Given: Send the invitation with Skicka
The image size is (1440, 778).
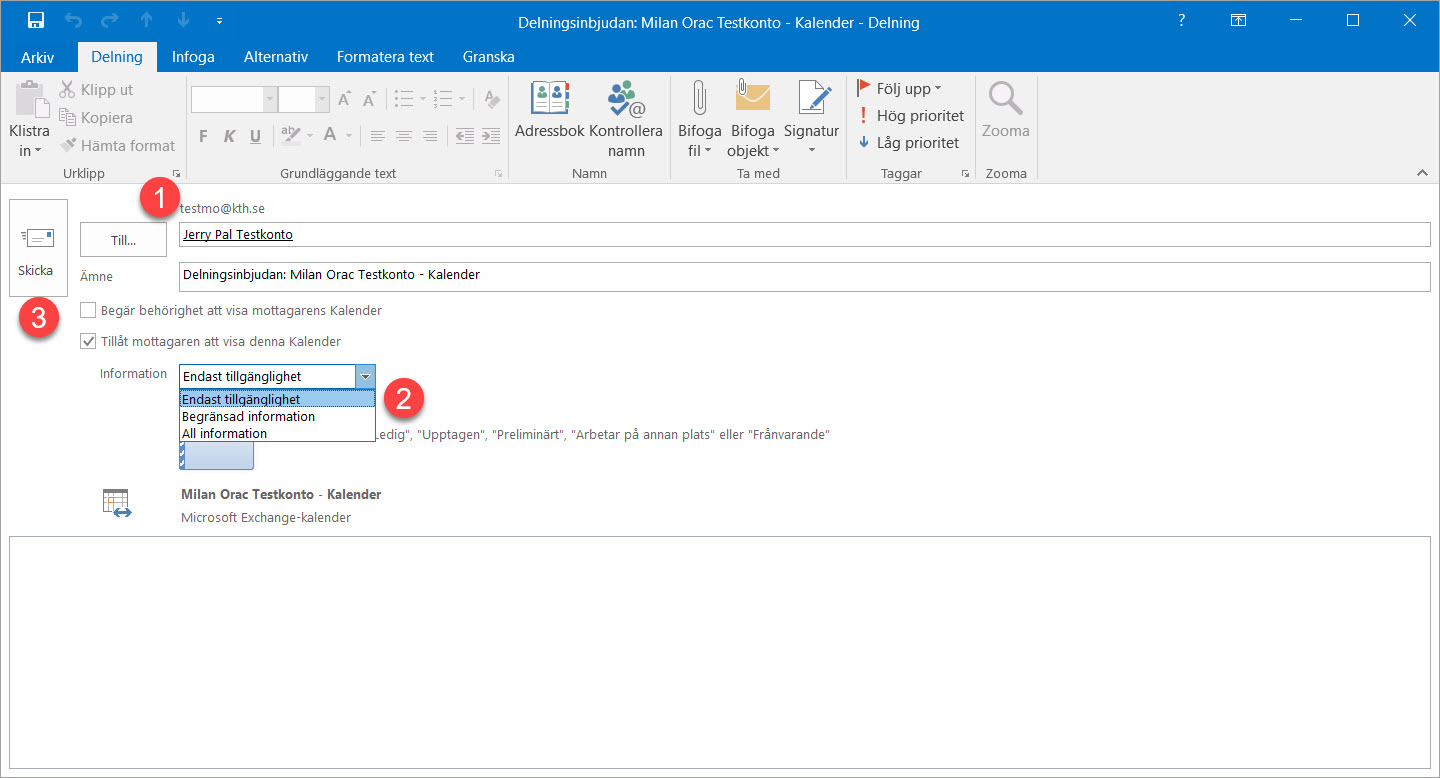Looking at the screenshot, I should (x=38, y=247).
